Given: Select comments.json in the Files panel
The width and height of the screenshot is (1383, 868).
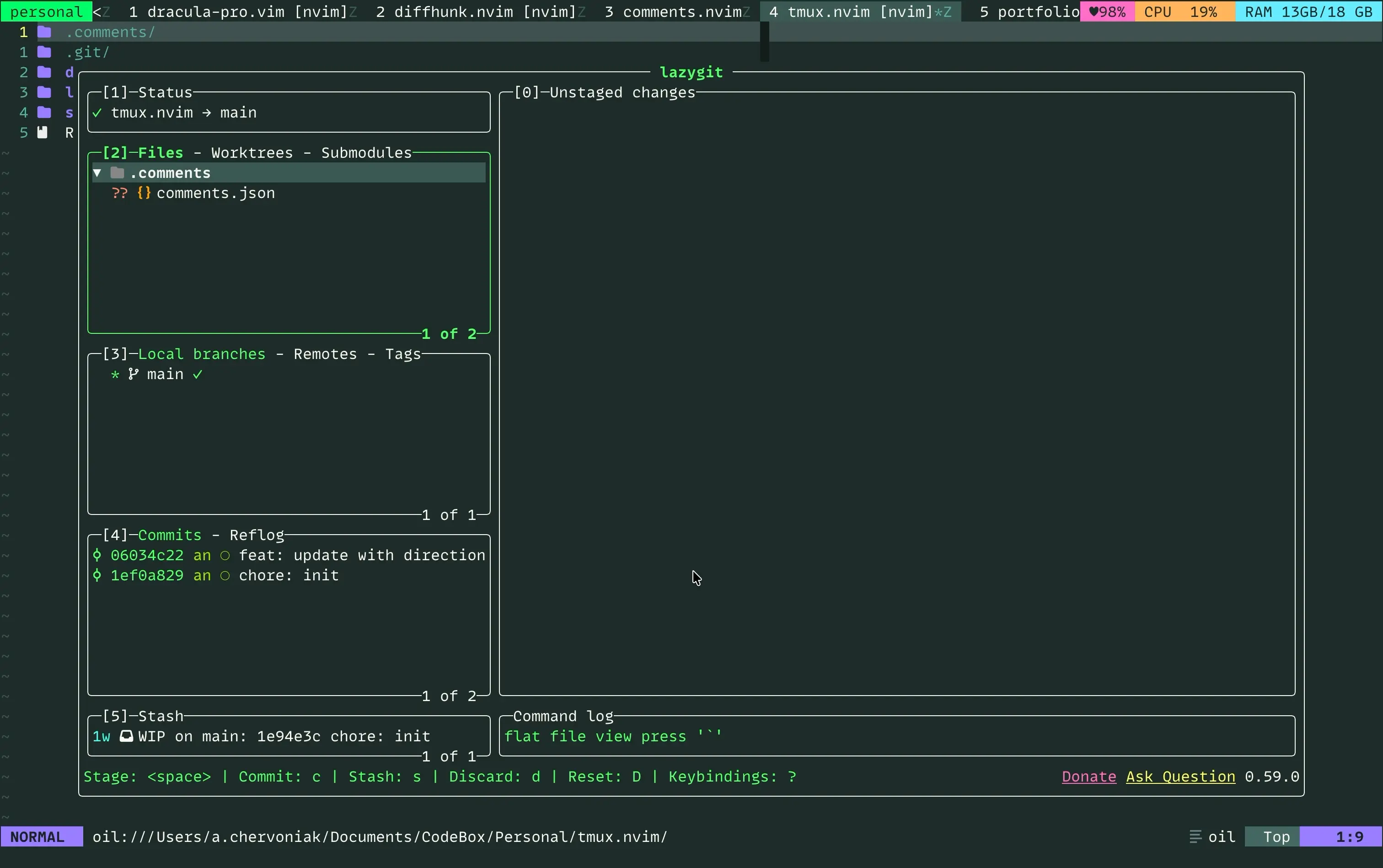Looking at the screenshot, I should pos(216,193).
